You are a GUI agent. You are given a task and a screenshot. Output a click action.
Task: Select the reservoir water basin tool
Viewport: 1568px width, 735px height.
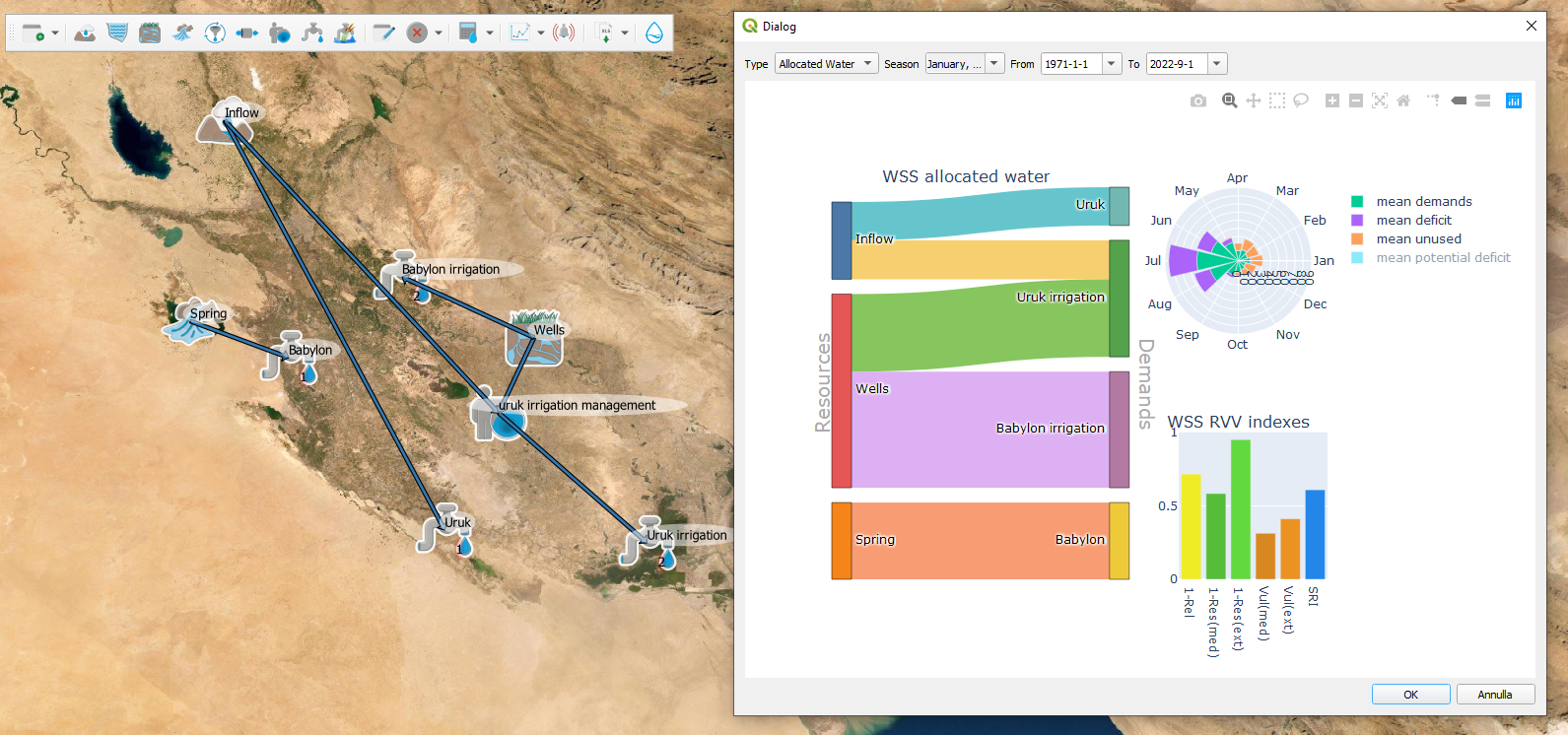pyautogui.click(x=117, y=33)
